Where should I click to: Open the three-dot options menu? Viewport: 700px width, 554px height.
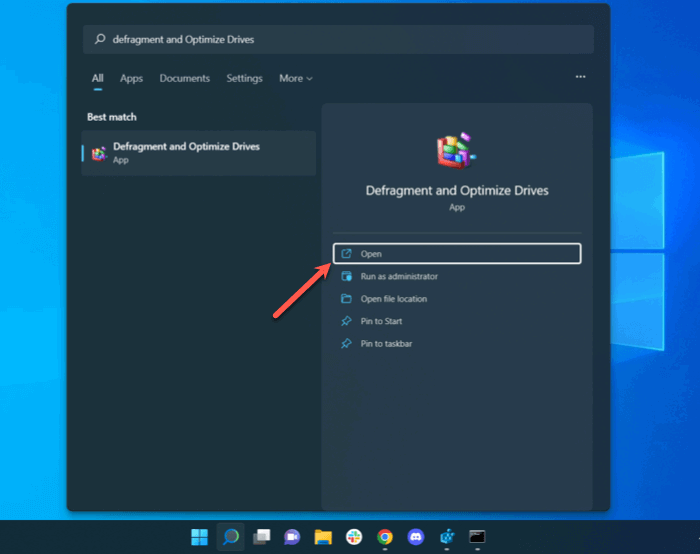pyautogui.click(x=580, y=77)
